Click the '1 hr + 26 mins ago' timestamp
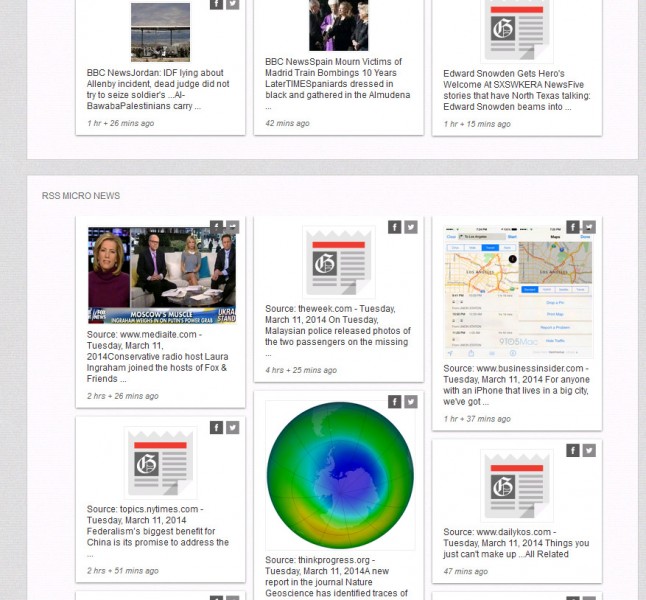646x600 pixels. pyautogui.click(x=120, y=123)
